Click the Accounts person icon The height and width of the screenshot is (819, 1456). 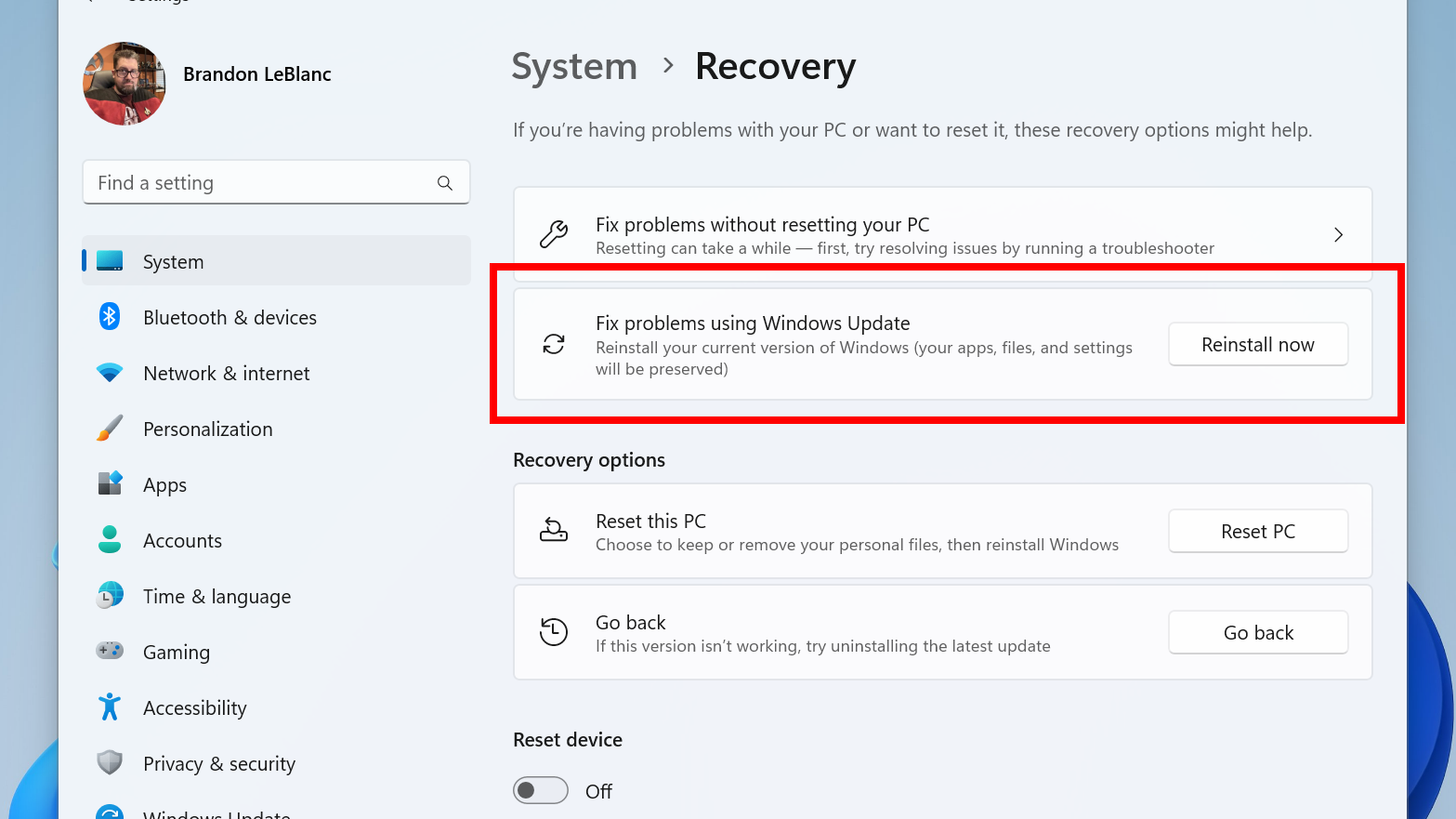tap(110, 540)
